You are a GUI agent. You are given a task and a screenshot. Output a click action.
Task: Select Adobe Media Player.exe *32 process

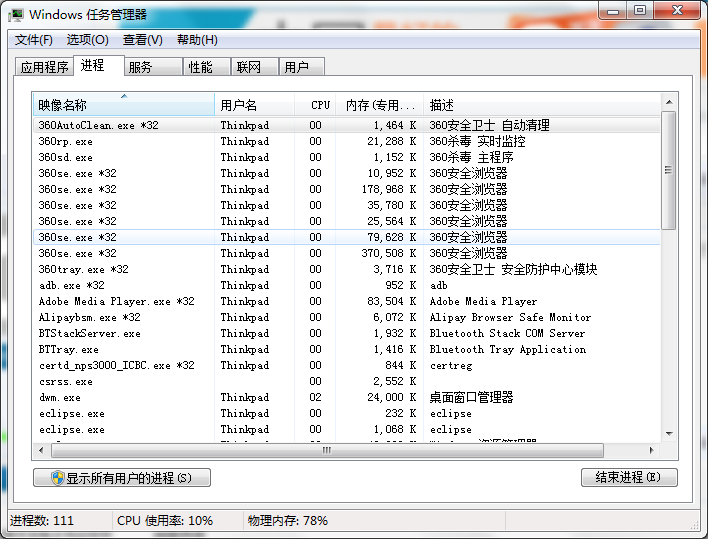tap(347, 302)
